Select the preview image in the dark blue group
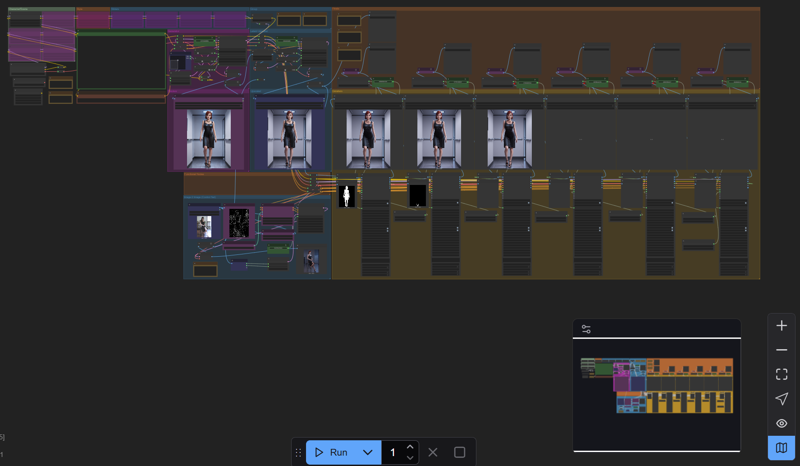This screenshot has width=800, height=466. tap(289, 139)
